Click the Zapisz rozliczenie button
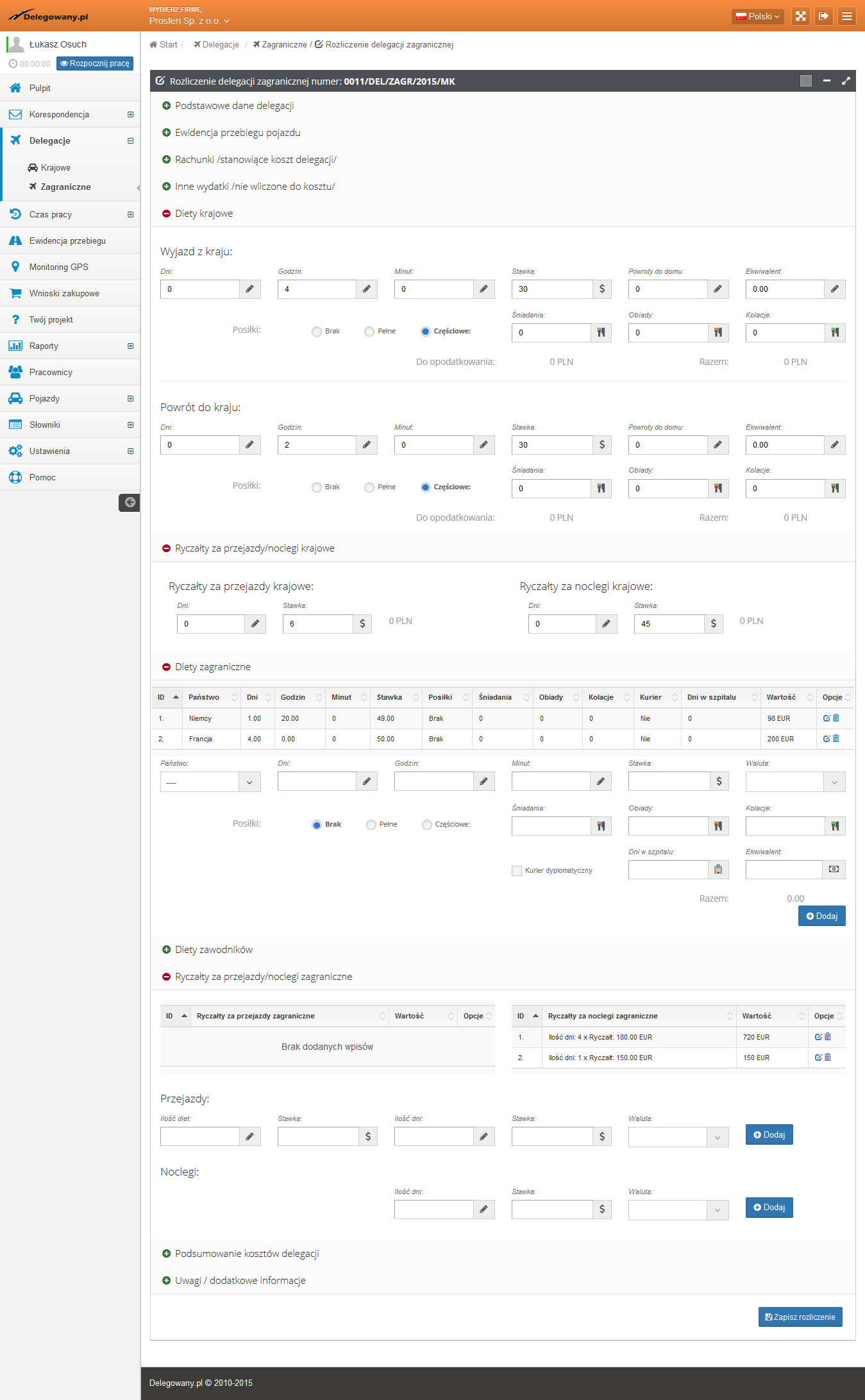Viewport: 865px width, 1400px height. coord(800,1317)
